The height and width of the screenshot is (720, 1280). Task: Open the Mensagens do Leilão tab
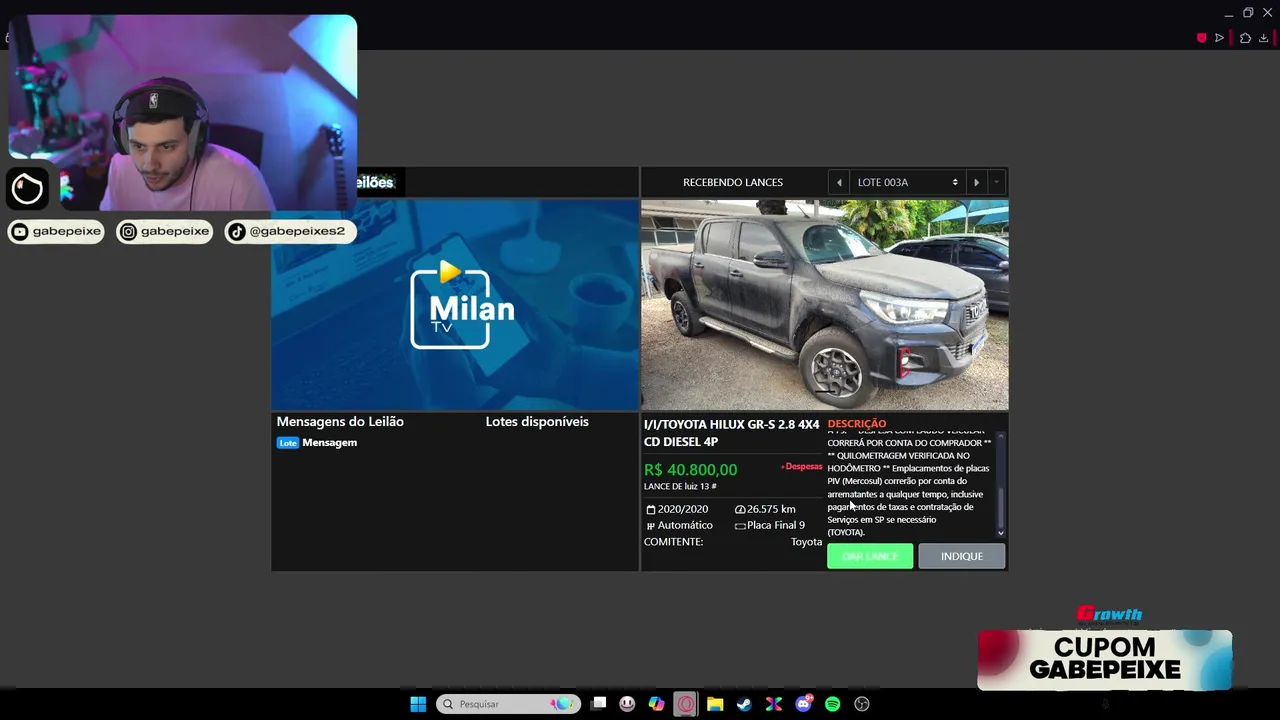click(340, 422)
